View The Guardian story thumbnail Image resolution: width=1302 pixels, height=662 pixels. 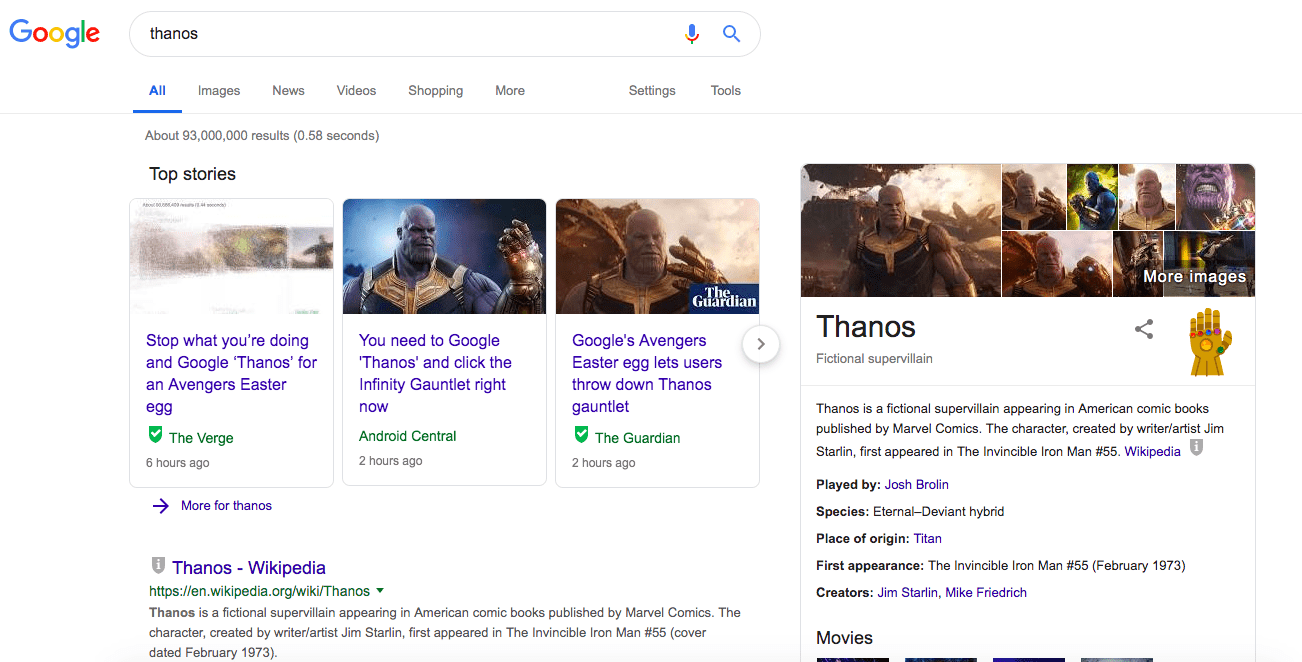tap(657, 257)
